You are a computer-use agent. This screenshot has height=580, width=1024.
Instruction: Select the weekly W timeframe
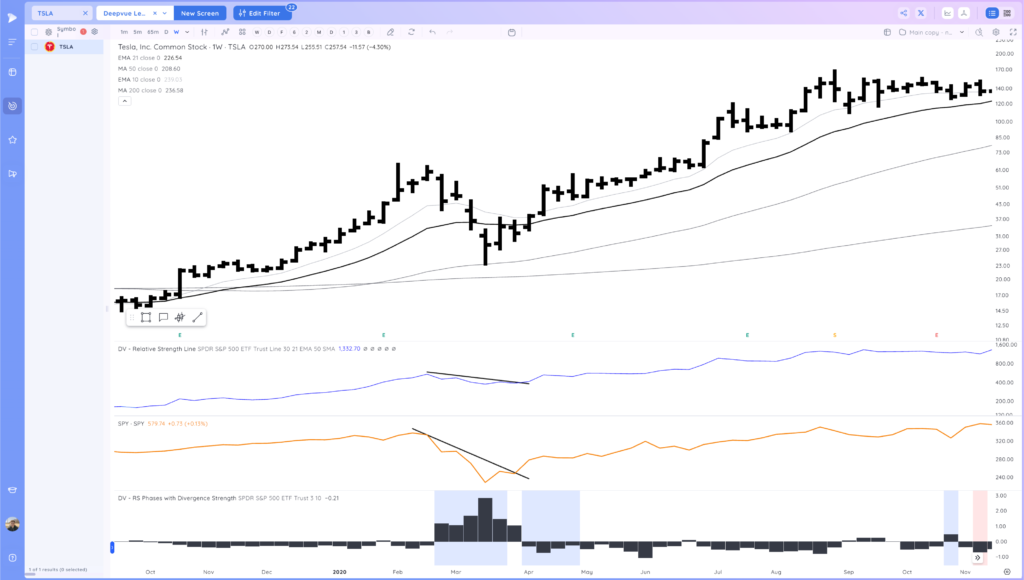click(176, 32)
